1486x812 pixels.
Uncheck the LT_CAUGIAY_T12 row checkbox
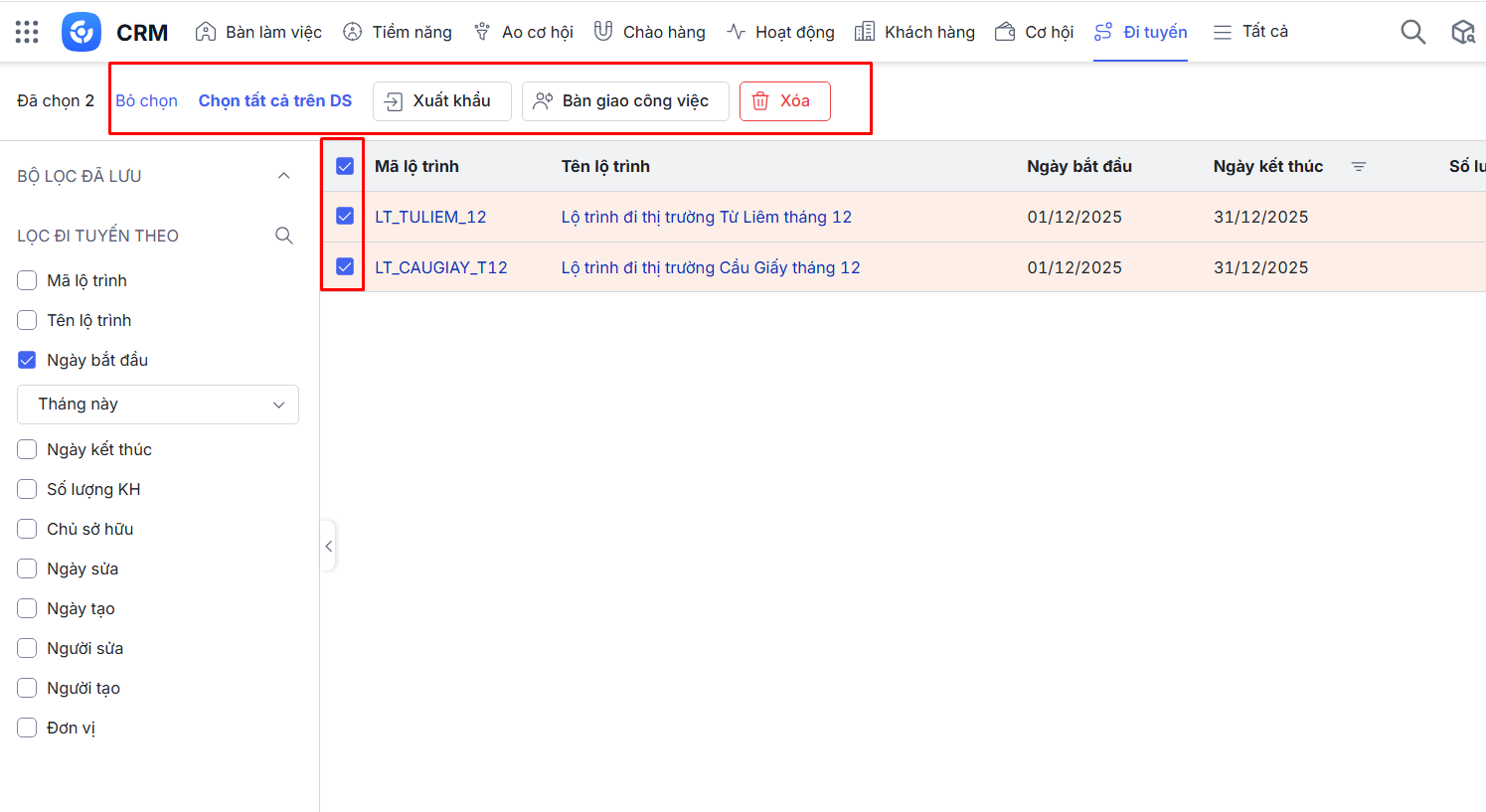[x=345, y=266]
